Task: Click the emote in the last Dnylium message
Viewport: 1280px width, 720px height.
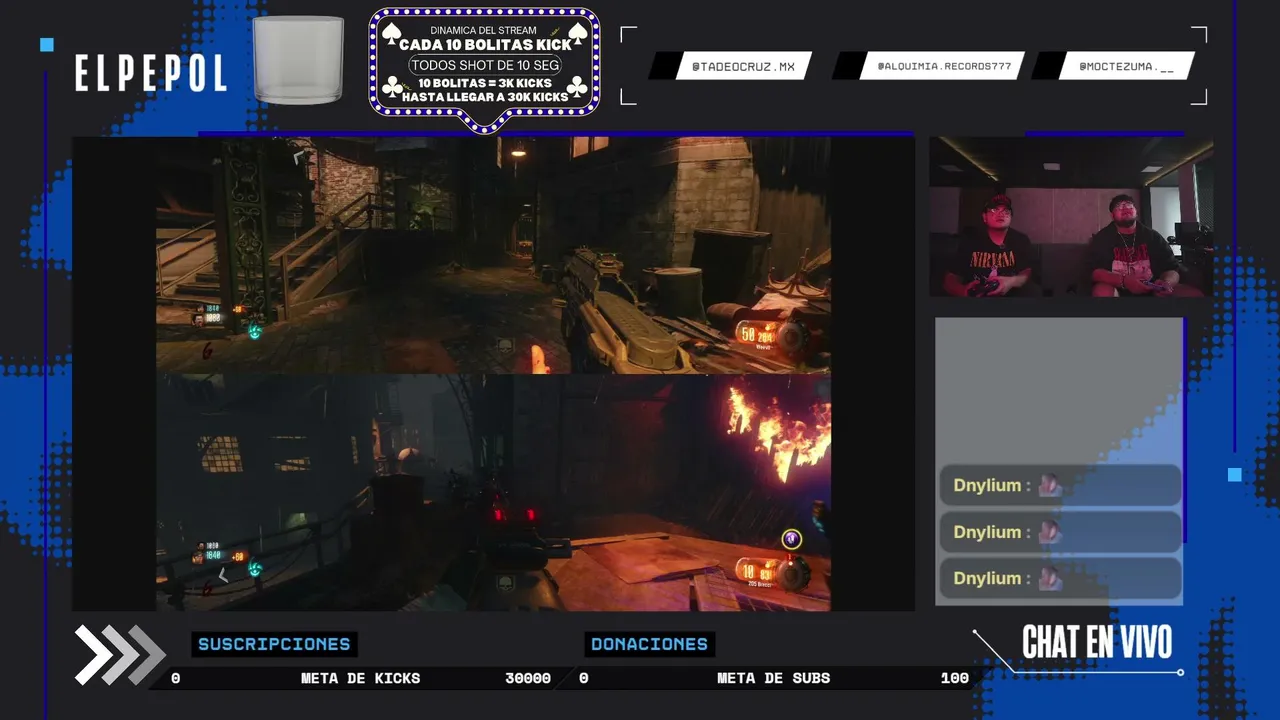Action: pos(1049,578)
